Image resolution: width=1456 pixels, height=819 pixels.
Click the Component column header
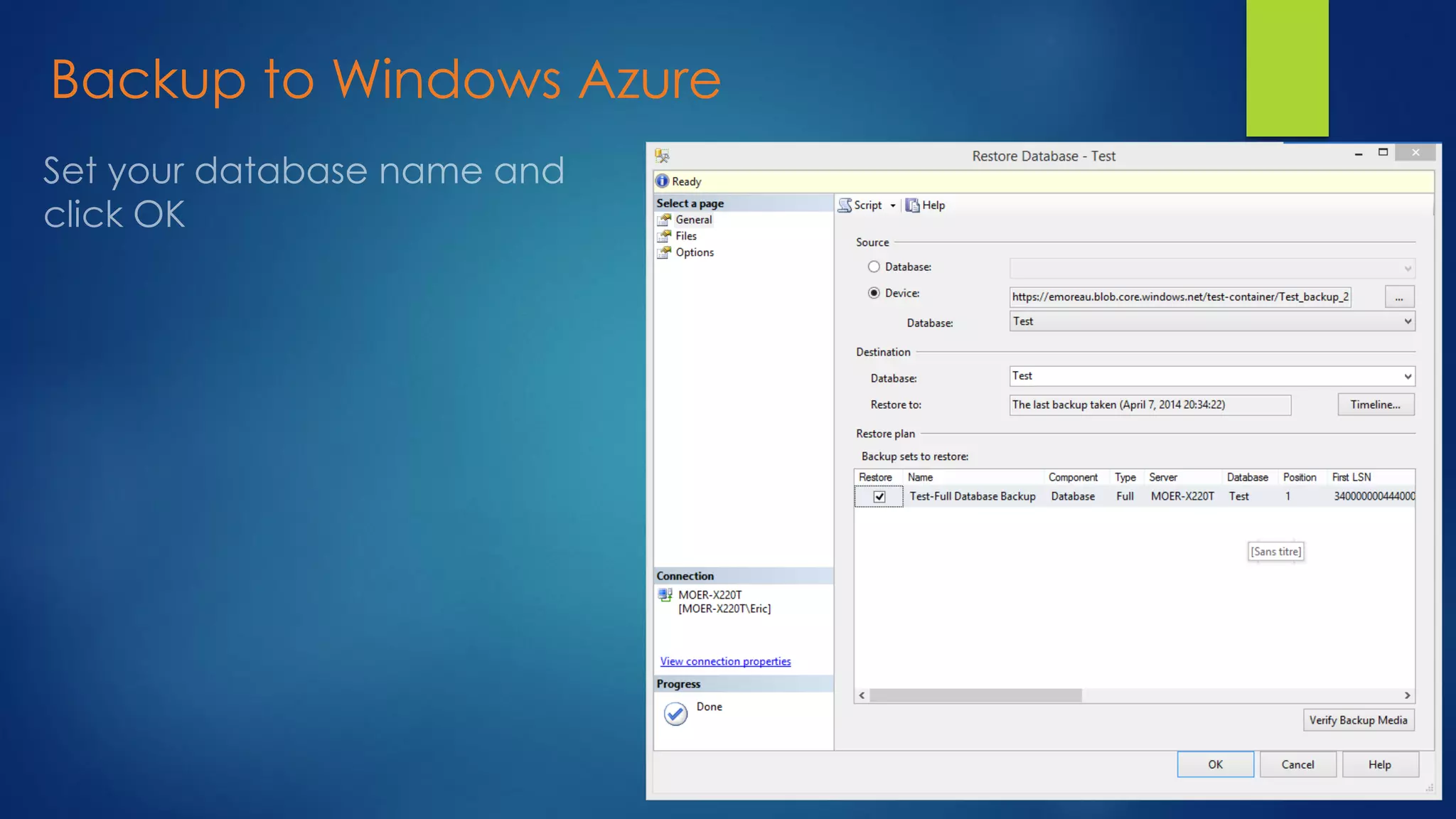tap(1076, 477)
